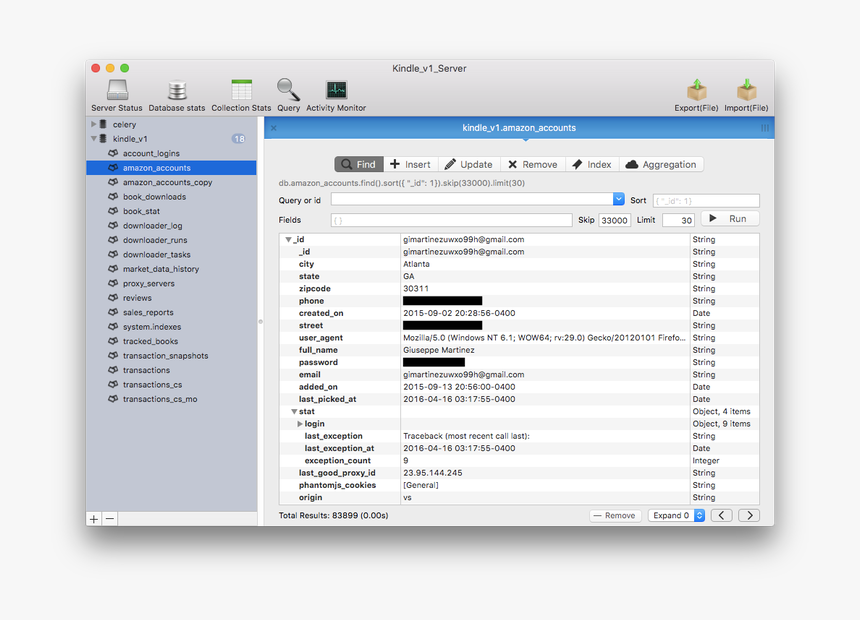Run the query
Viewport: 860px width, 620px height.
click(730, 219)
